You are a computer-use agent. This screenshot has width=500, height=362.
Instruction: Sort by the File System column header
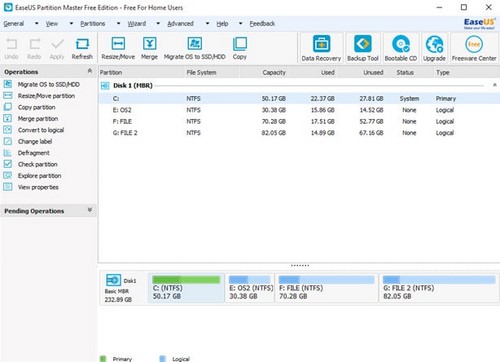pos(212,72)
